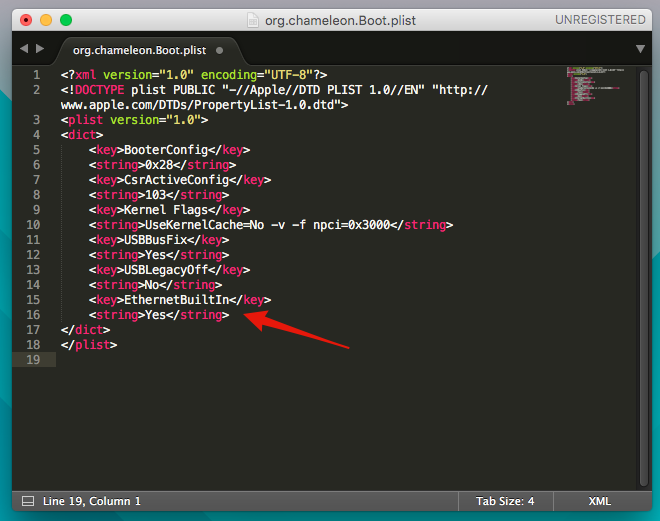This screenshot has width=660, height=521.
Task: Click the green zoom window button
Action: (66, 20)
